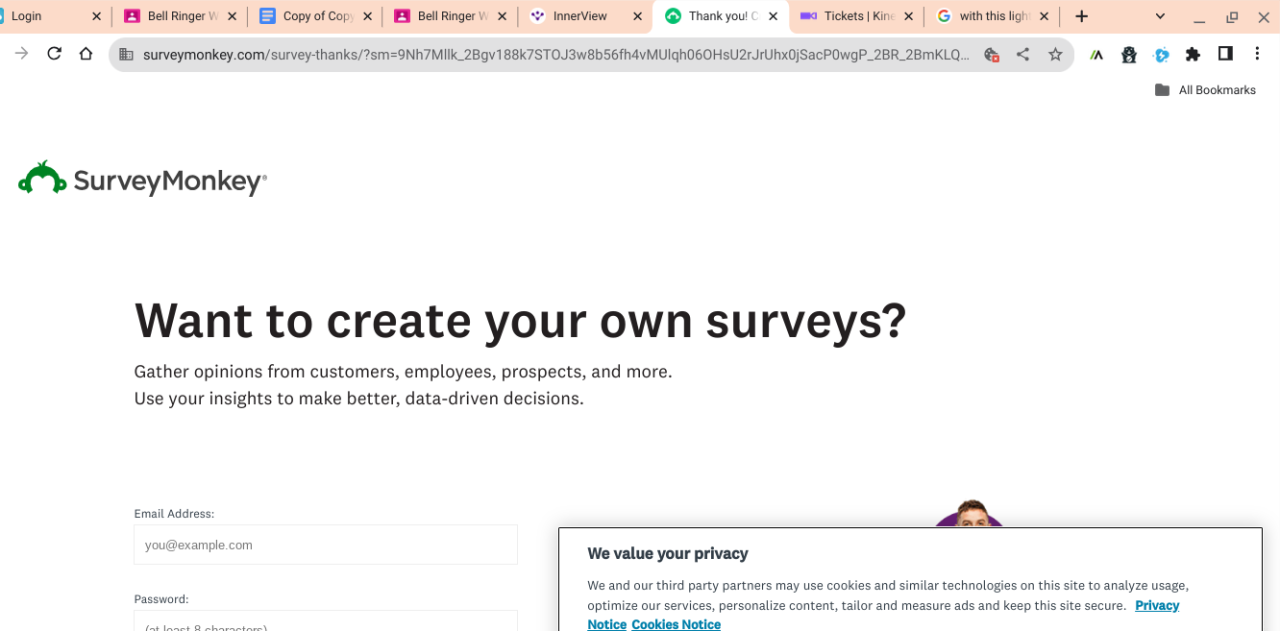Open the Chrome three-dot menu
This screenshot has width=1280, height=631.
point(1257,54)
